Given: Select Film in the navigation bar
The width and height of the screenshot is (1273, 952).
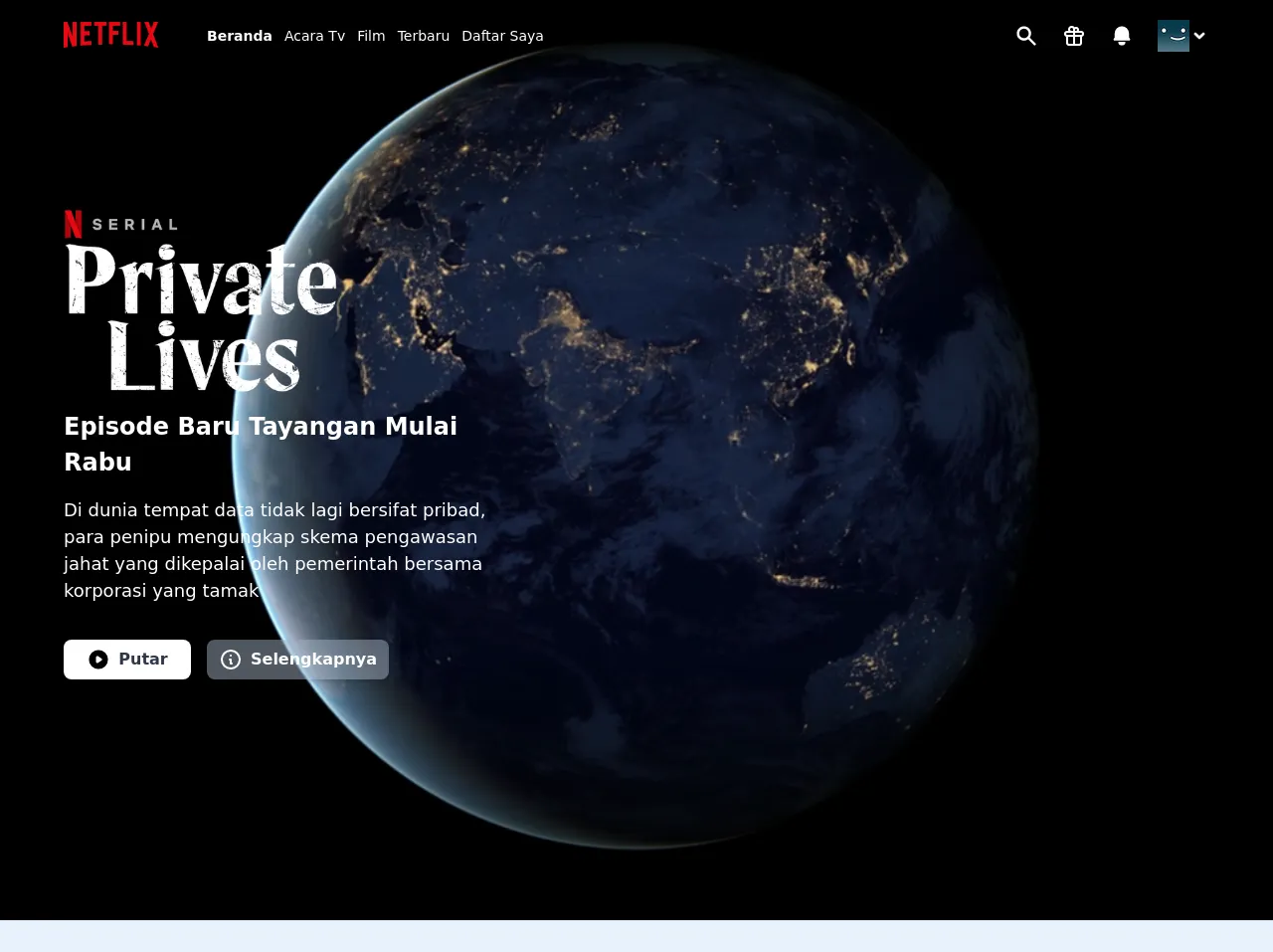Looking at the screenshot, I should pyautogui.click(x=371, y=36).
